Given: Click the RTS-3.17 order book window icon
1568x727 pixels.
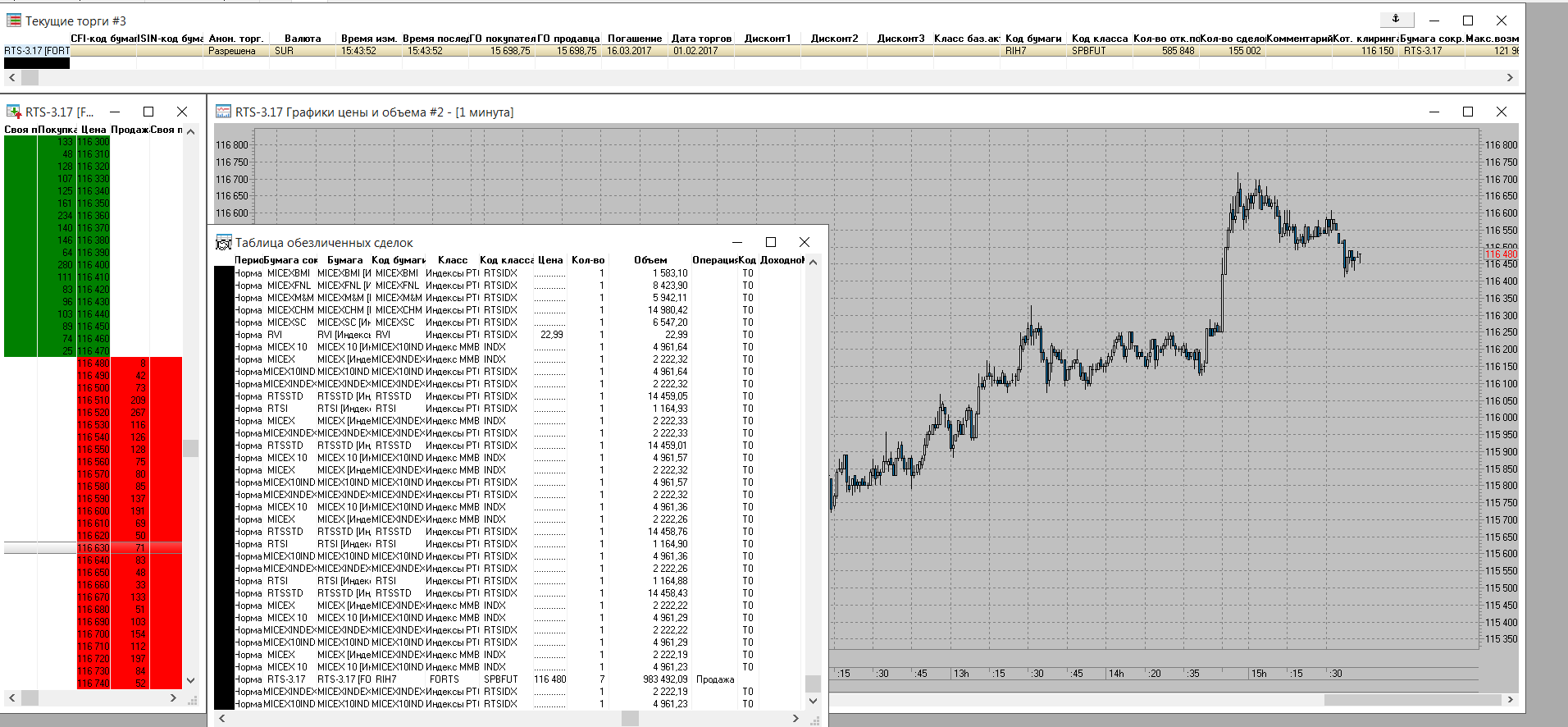Looking at the screenshot, I should point(13,112).
